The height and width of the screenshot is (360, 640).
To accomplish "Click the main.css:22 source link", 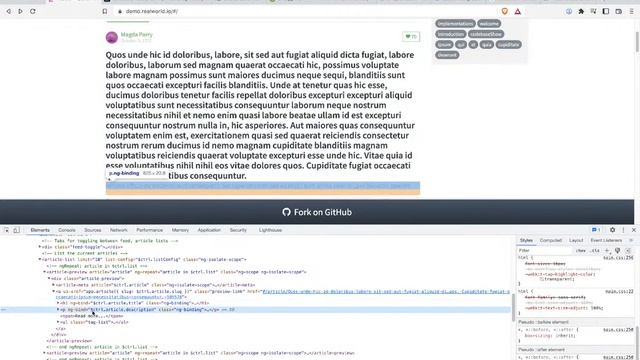I will point(619,292).
